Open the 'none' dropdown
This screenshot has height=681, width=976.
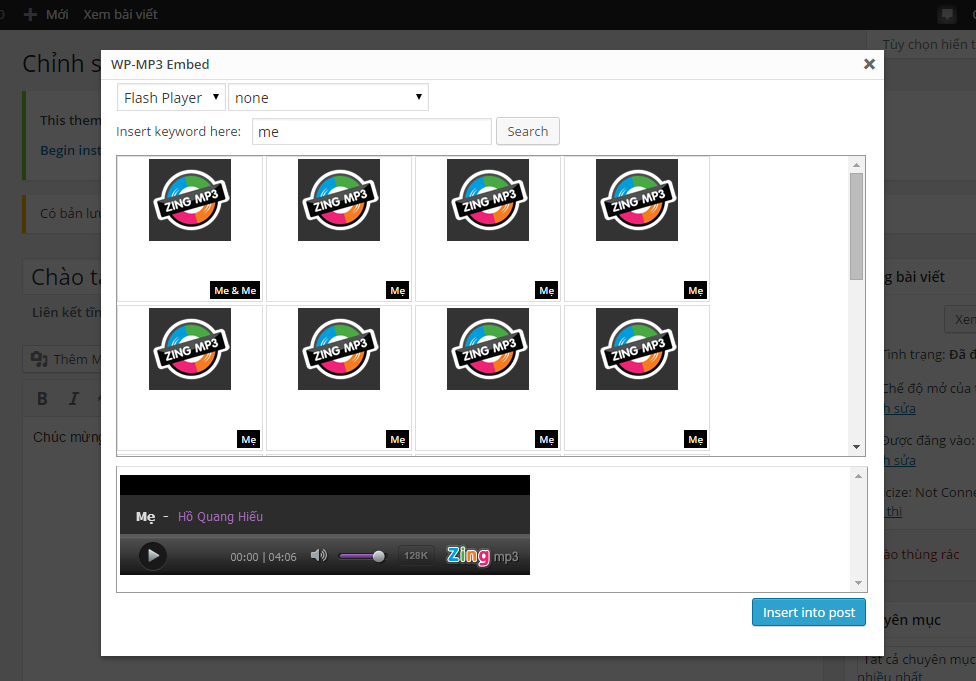[328, 98]
